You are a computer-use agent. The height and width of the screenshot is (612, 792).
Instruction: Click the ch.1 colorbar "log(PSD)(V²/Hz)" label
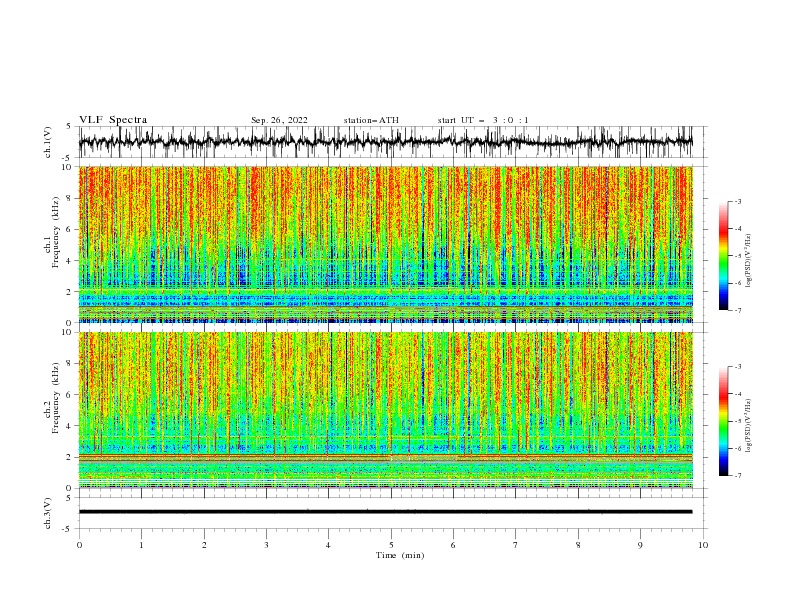tap(748, 261)
